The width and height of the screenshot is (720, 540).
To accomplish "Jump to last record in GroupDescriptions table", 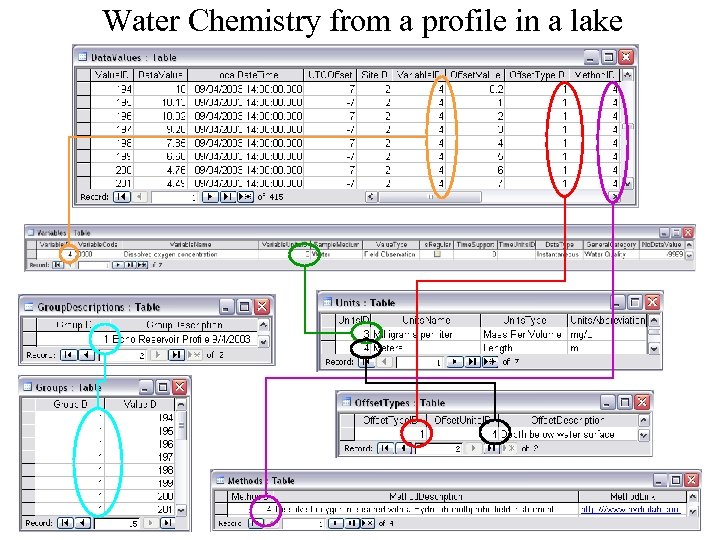I will (x=176, y=355).
